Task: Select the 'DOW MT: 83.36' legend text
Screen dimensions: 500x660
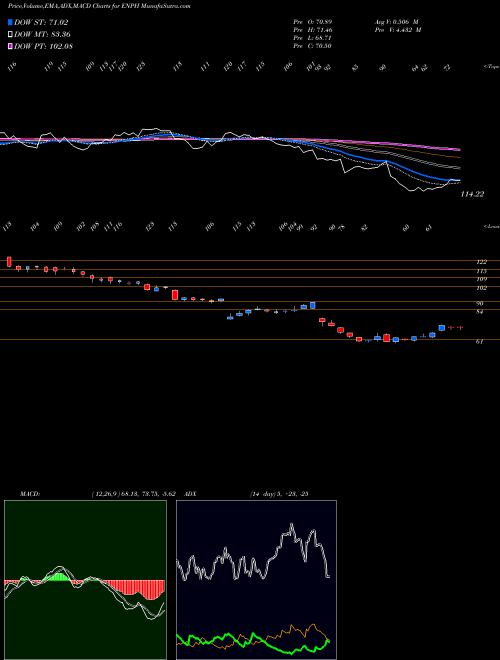Action: 43,35
